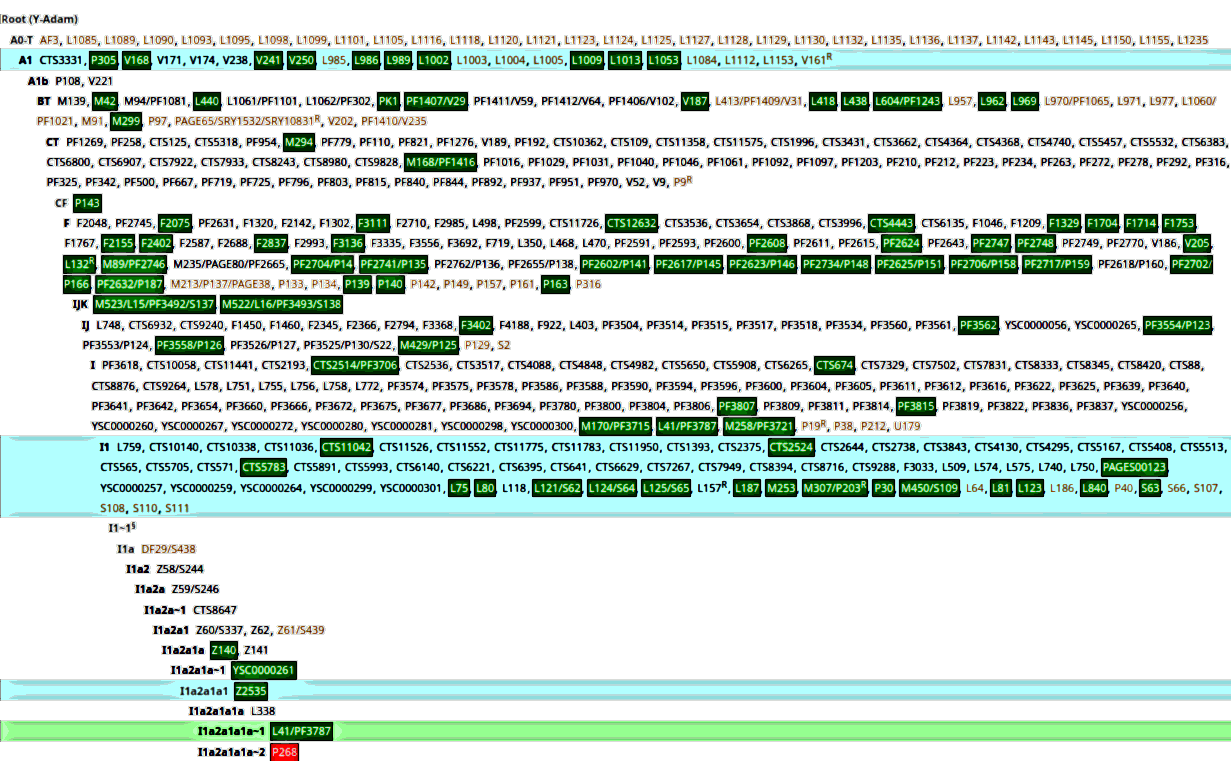Select the I1a2a1a1 highlighted branch label
Image resolution: width=1231 pixels, height=761 pixels.
(204, 691)
